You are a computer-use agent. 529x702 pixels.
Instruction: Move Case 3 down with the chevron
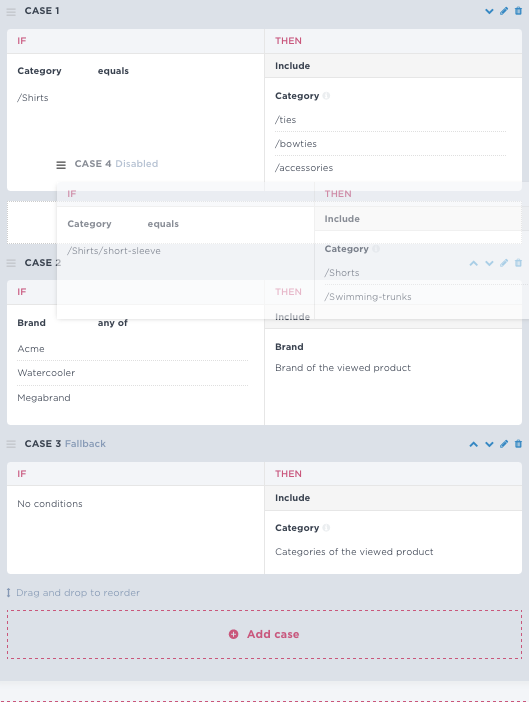[x=489, y=444]
